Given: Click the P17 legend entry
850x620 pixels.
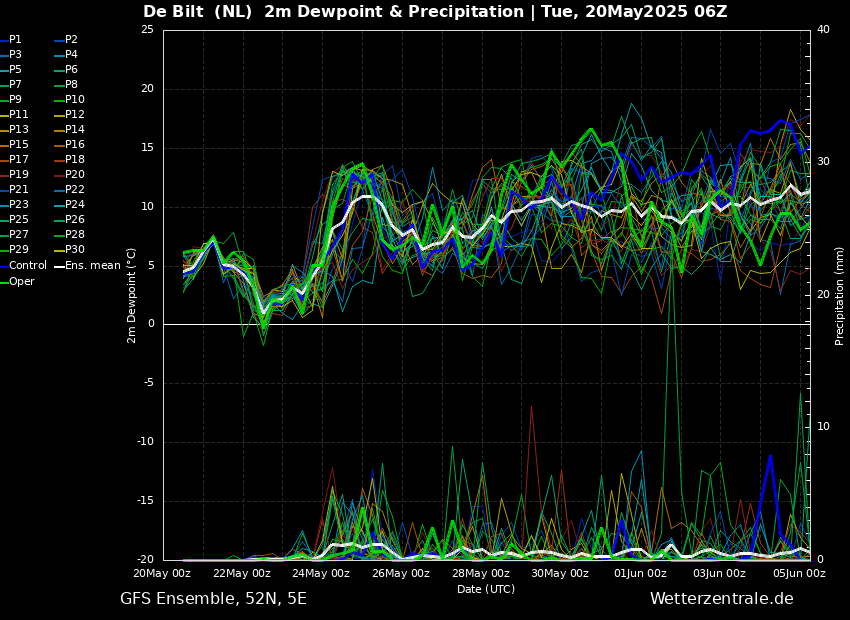Looking at the screenshot, I should tap(14, 159).
